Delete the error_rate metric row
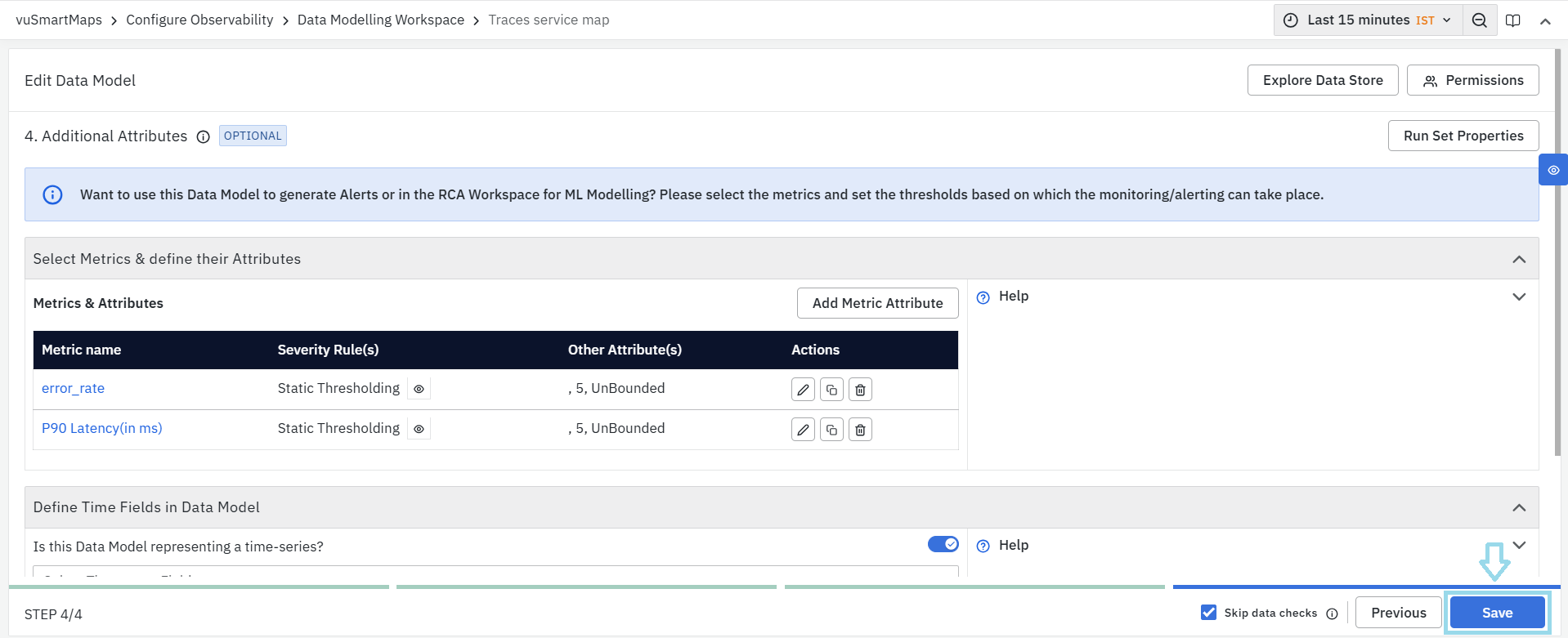The image size is (1568, 638). (x=860, y=390)
